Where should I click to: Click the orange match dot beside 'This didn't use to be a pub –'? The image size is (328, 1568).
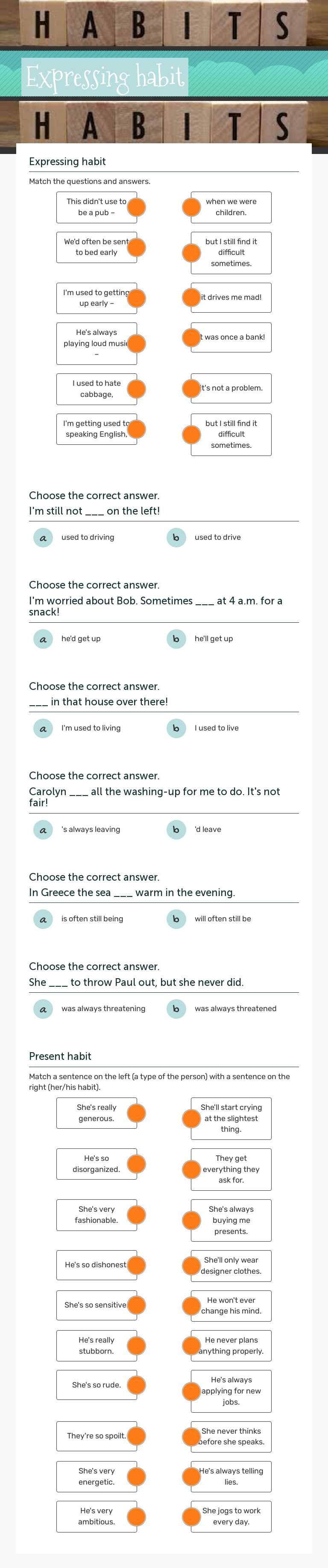pyautogui.click(x=137, y=207)
